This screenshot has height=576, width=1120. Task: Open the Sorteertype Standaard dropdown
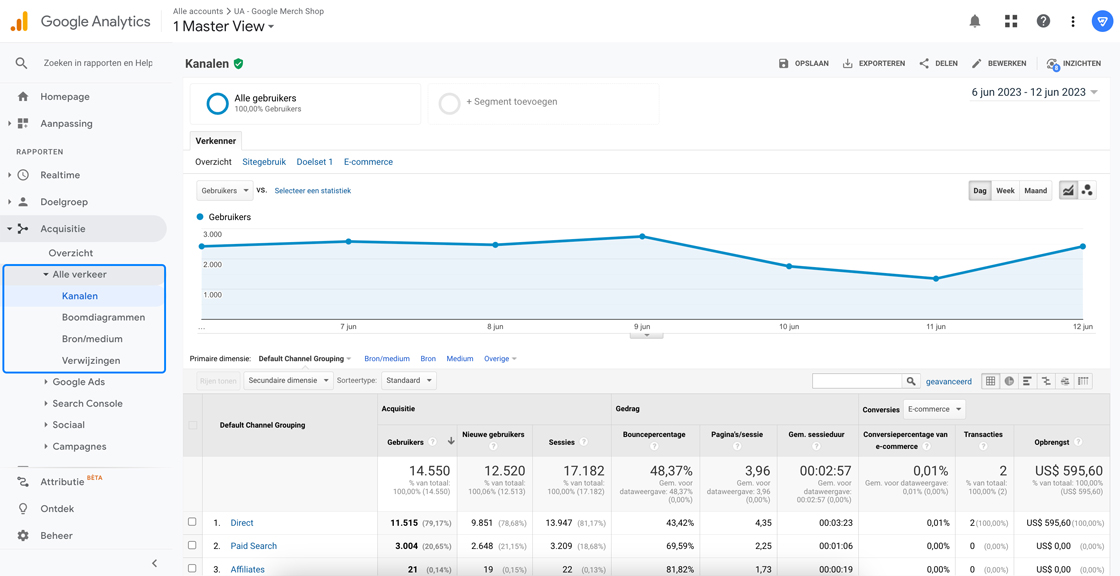[409, 381]
